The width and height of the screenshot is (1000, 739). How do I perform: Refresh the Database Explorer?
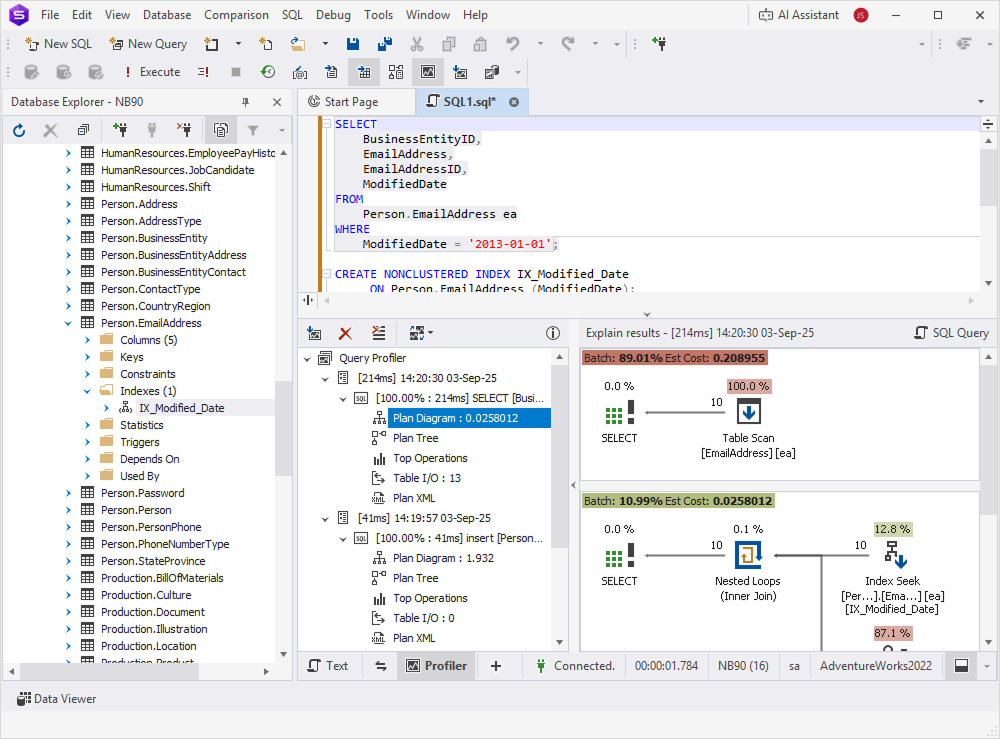pyautogui.click(x=18, y=130)
